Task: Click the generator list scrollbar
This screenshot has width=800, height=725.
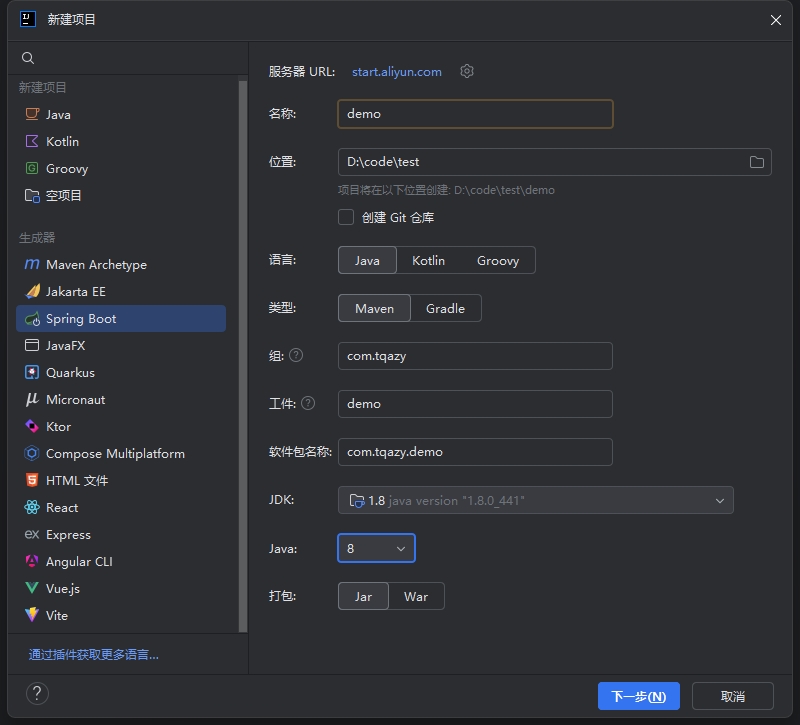Action: click(x=243, y=356)
